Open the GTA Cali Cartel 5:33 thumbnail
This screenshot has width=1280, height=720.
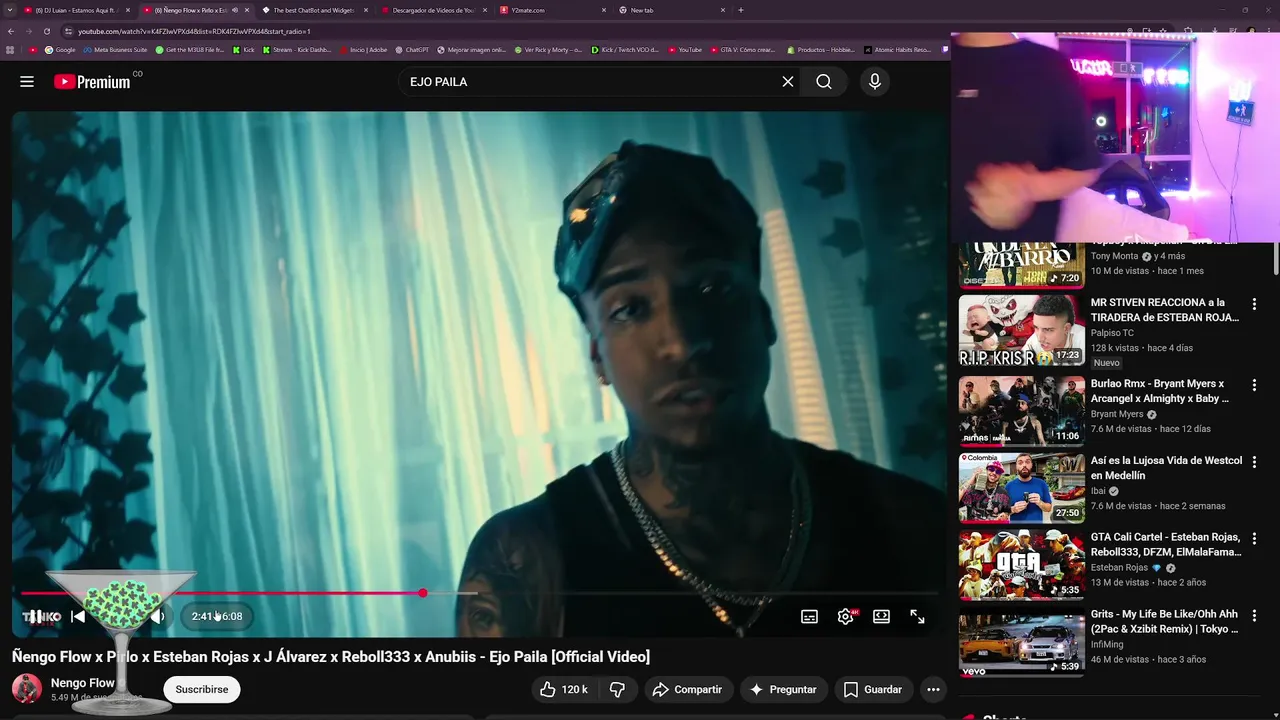[x=1022, y=565]
